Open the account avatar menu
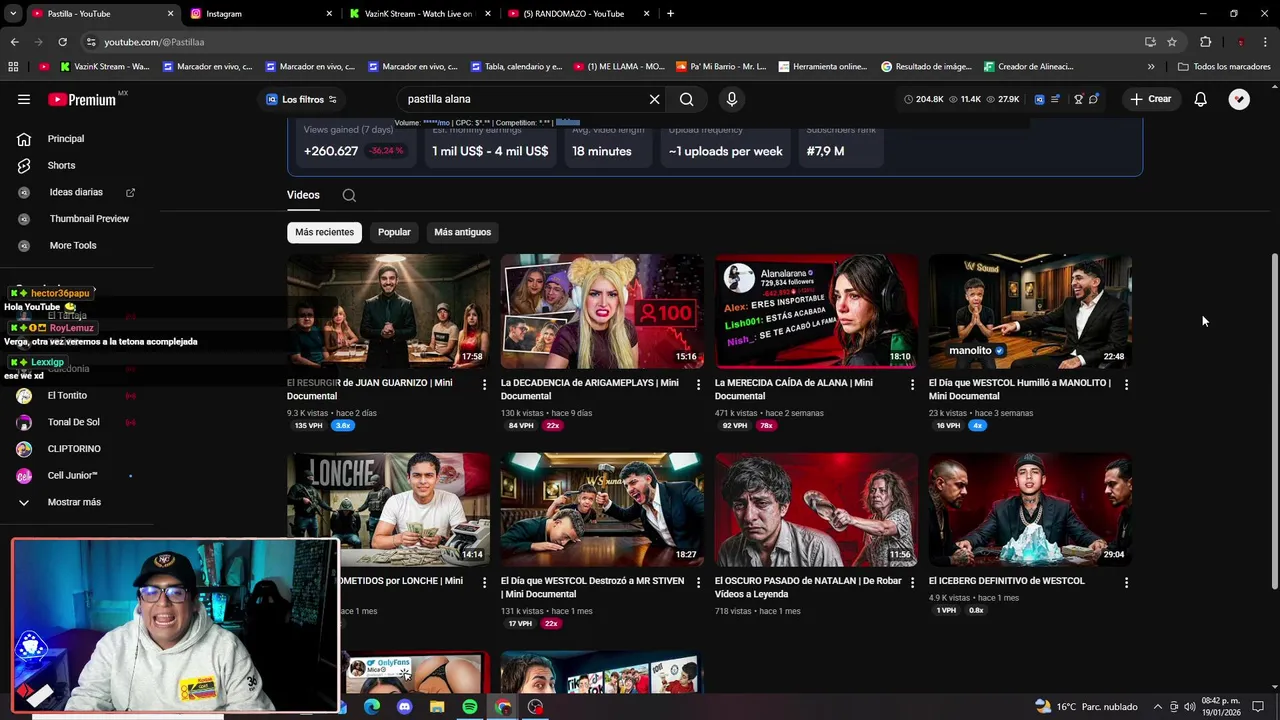The width and height of the screenshot is (1280, 720). (1239, 99)
